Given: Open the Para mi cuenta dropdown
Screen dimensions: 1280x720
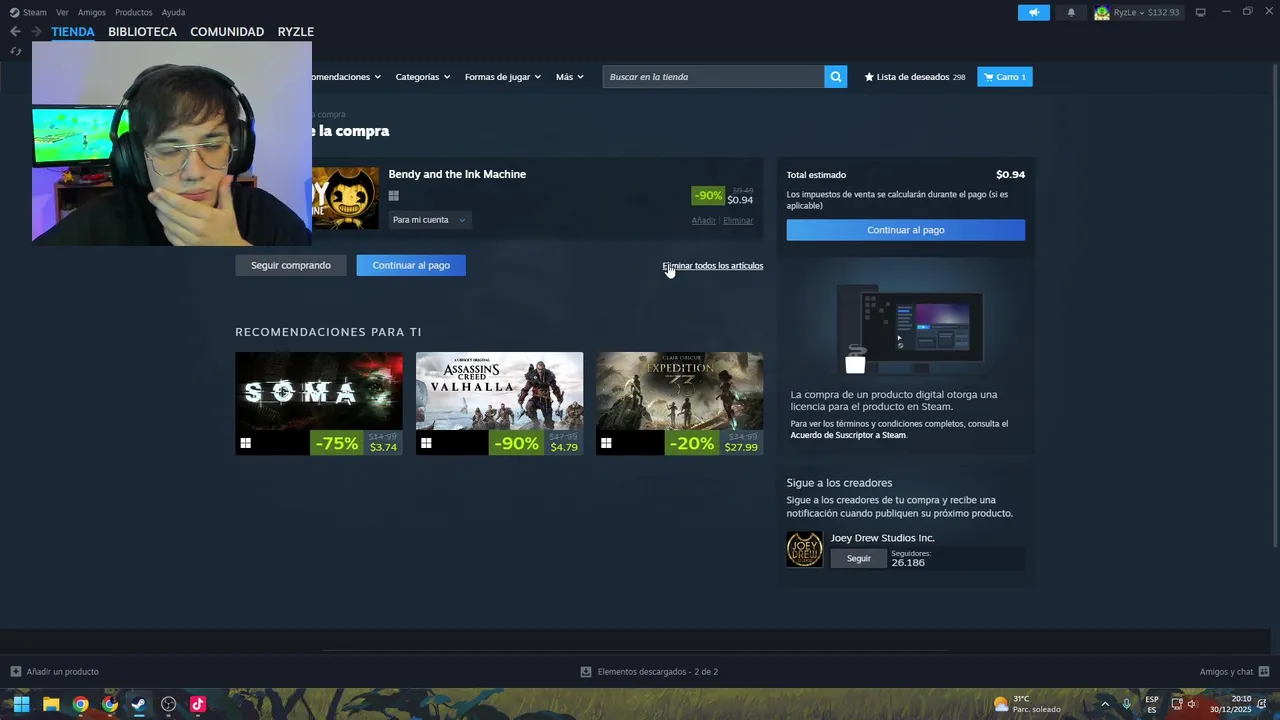Looking at the screenshot, I should (429, 220).
